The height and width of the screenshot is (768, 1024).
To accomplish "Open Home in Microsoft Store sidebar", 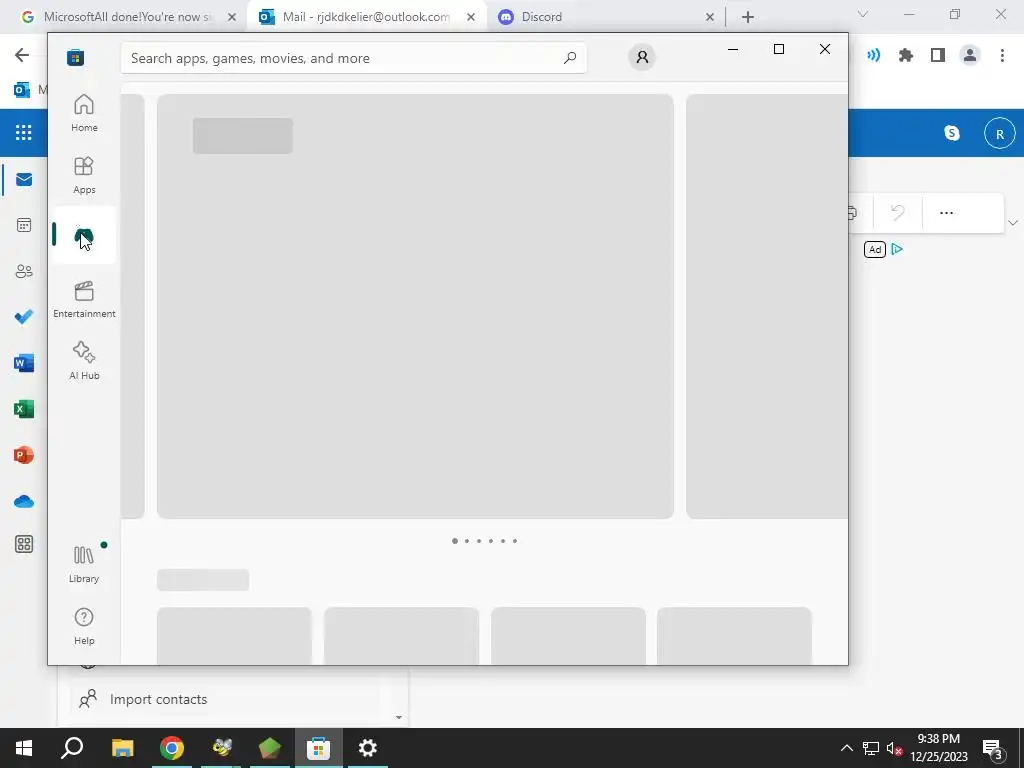I will 84,113.
